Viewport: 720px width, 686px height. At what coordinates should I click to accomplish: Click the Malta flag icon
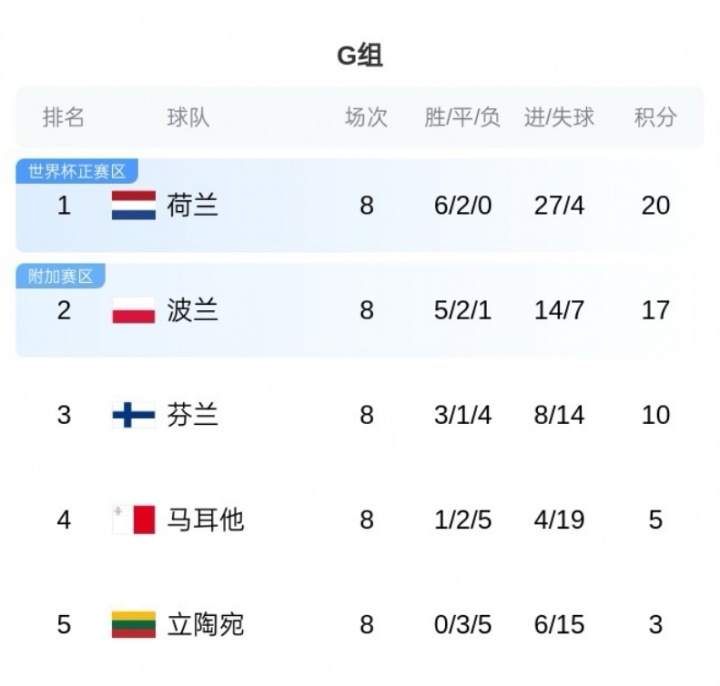pos(133,520)
